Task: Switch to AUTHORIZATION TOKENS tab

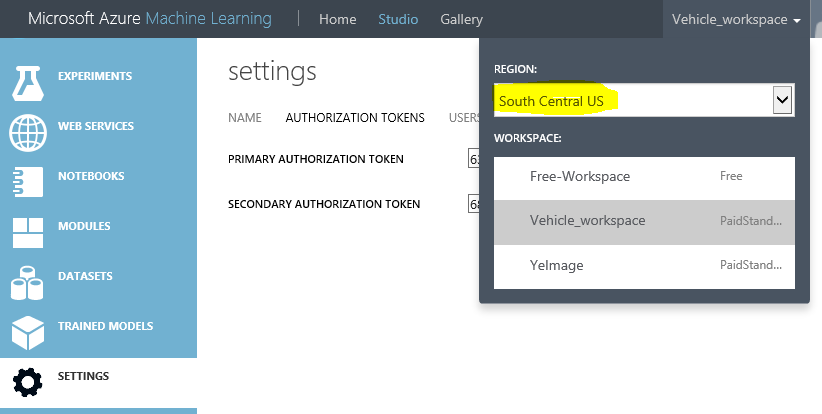Action: (355, 118)
